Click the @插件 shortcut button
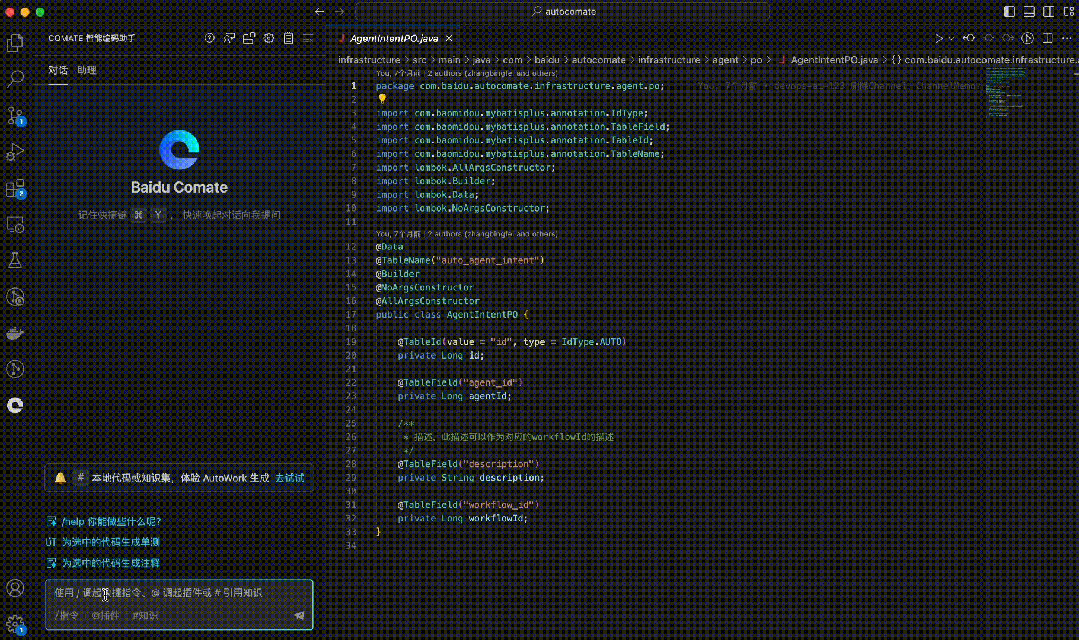This screenshot has height=640, width=1079. point(105,615)
